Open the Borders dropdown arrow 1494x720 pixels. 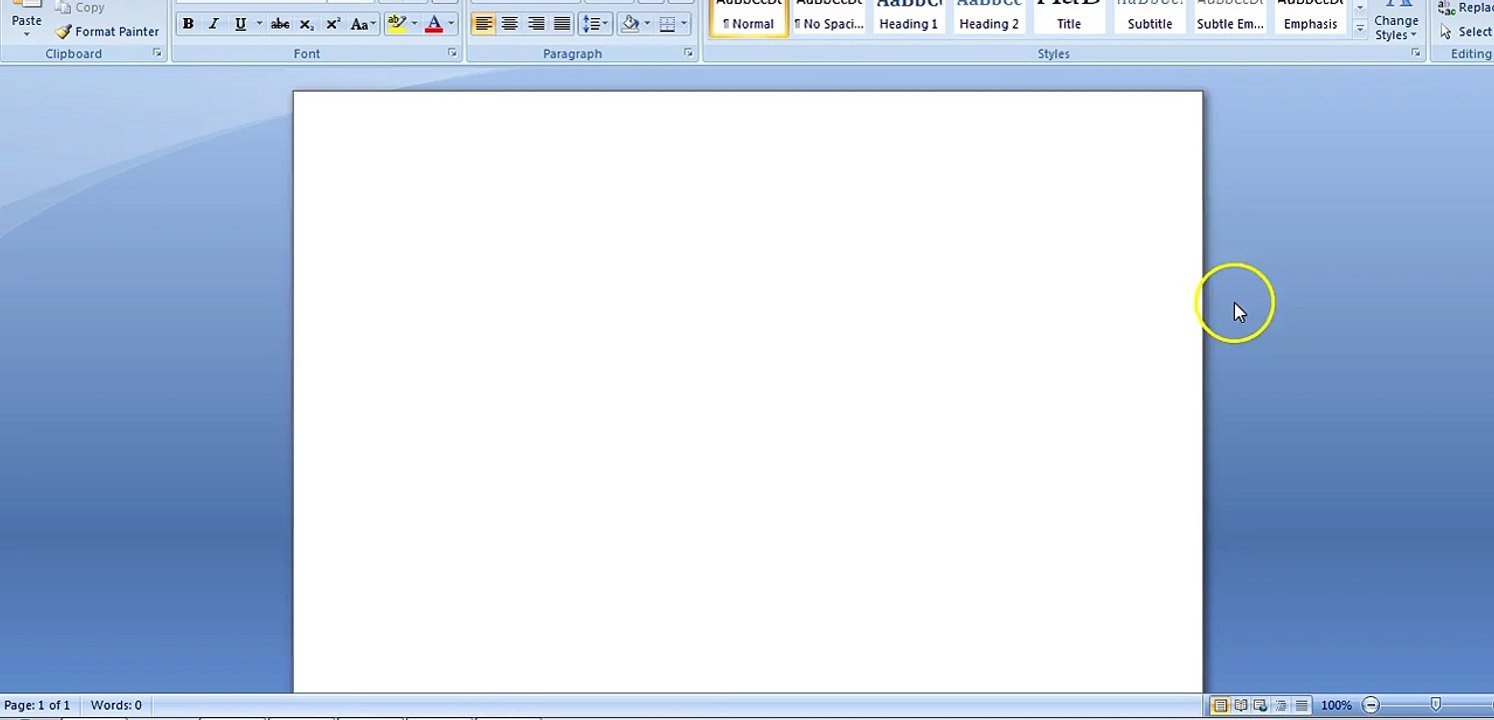[684, 24]
